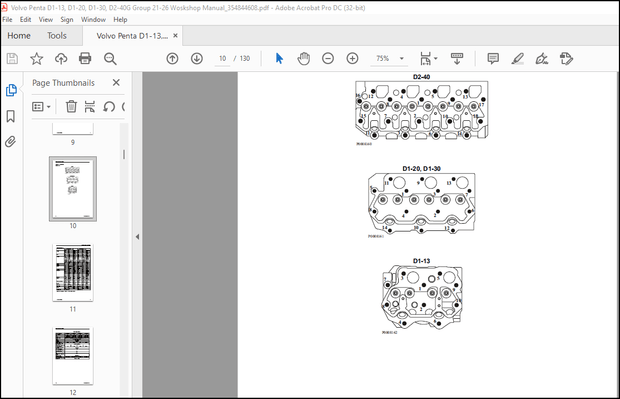Select the highlighter pen tool

pos(517,59)
